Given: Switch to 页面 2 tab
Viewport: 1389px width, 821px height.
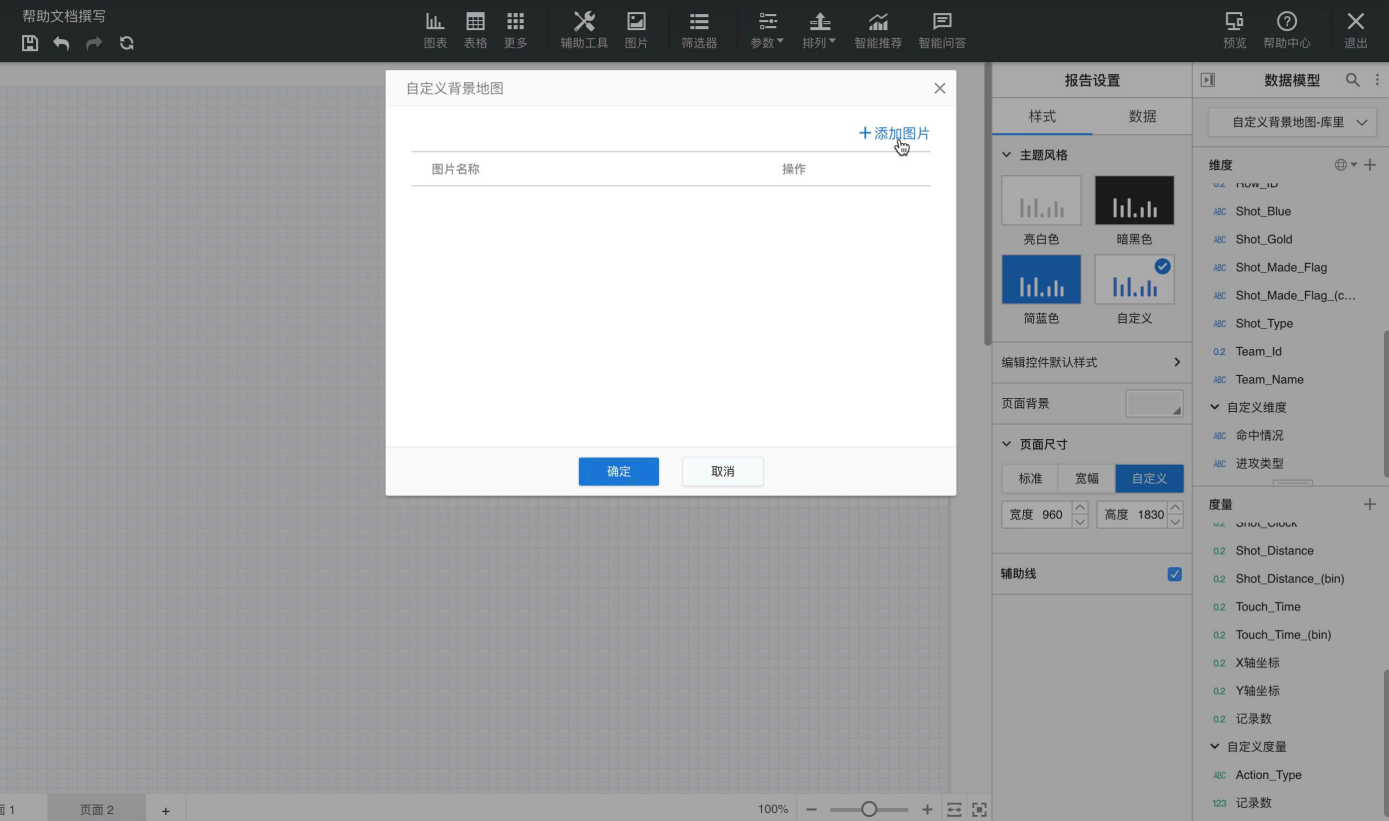Looking at the screenshot, I should (x=97, y=809).
